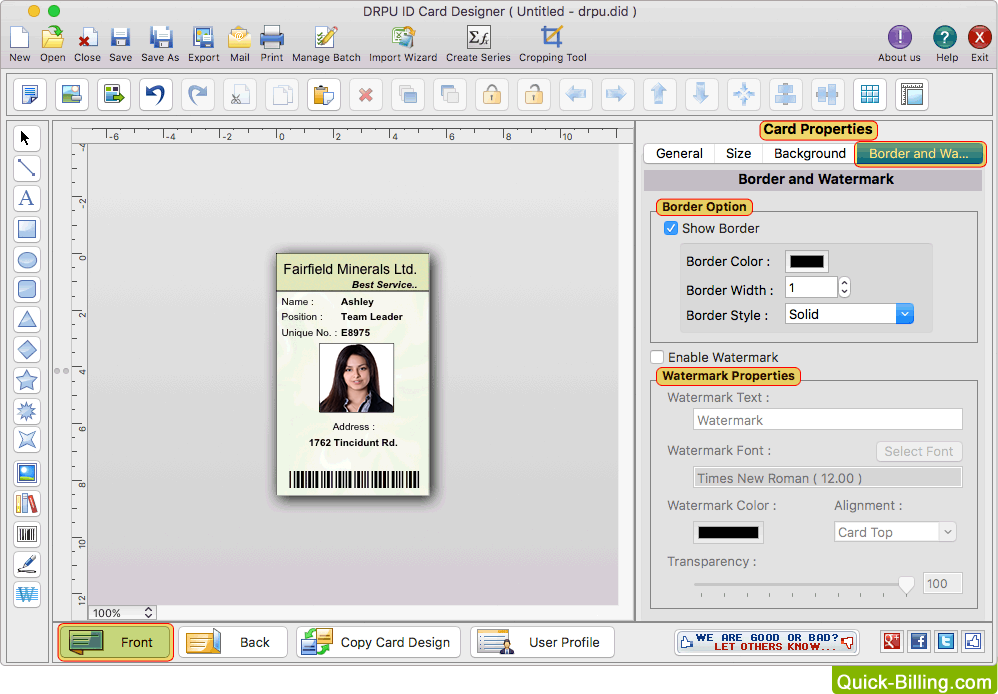
Task: Click the photo on the ID card
Action: pyautogui.click(x=356, y=378)
